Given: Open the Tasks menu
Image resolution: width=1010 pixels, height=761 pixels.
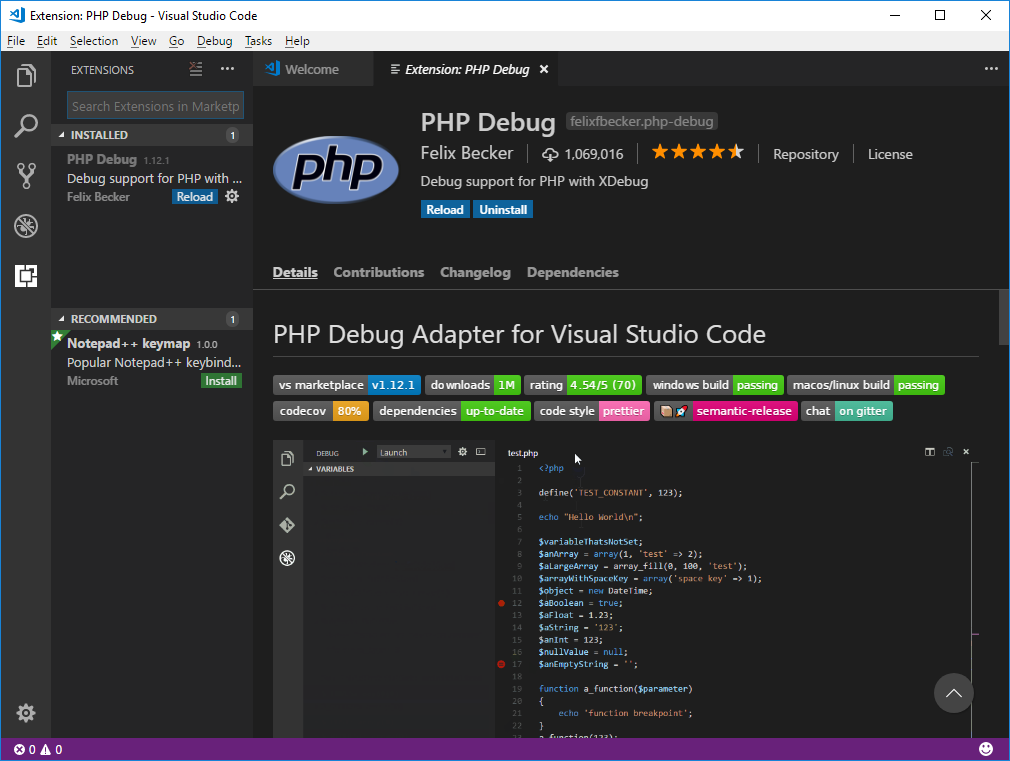Looking at the screenshot, I should point(258,41).
